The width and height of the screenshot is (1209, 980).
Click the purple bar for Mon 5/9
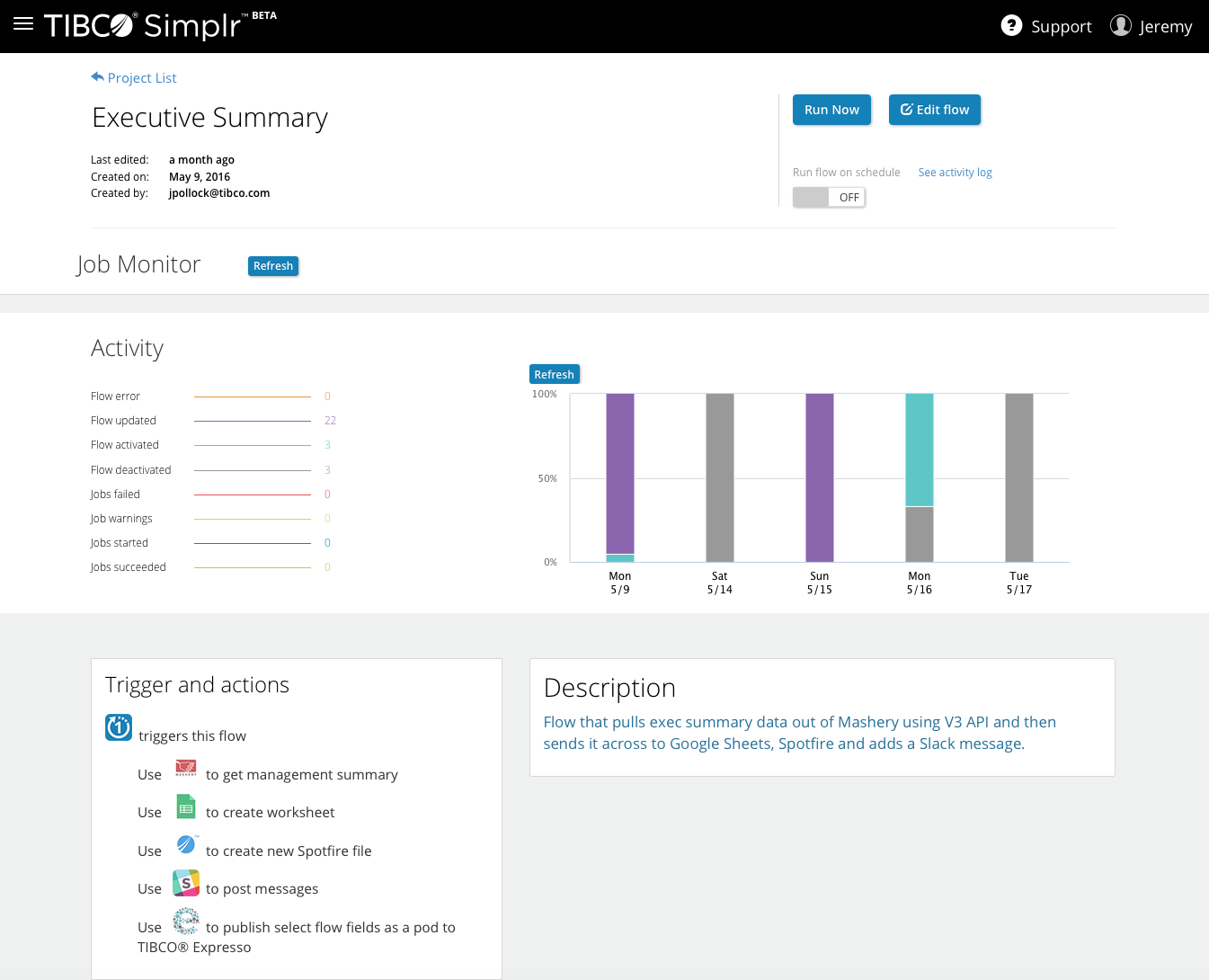[x=620, y=474]
